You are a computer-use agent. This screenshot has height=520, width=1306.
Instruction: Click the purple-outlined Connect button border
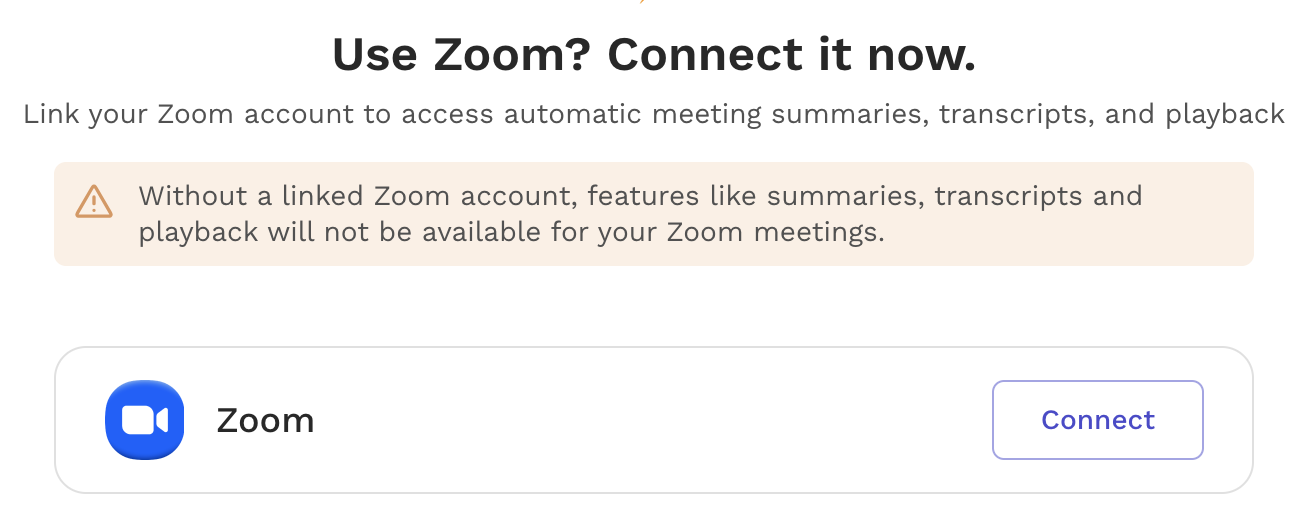click(x=1097, y=382)
